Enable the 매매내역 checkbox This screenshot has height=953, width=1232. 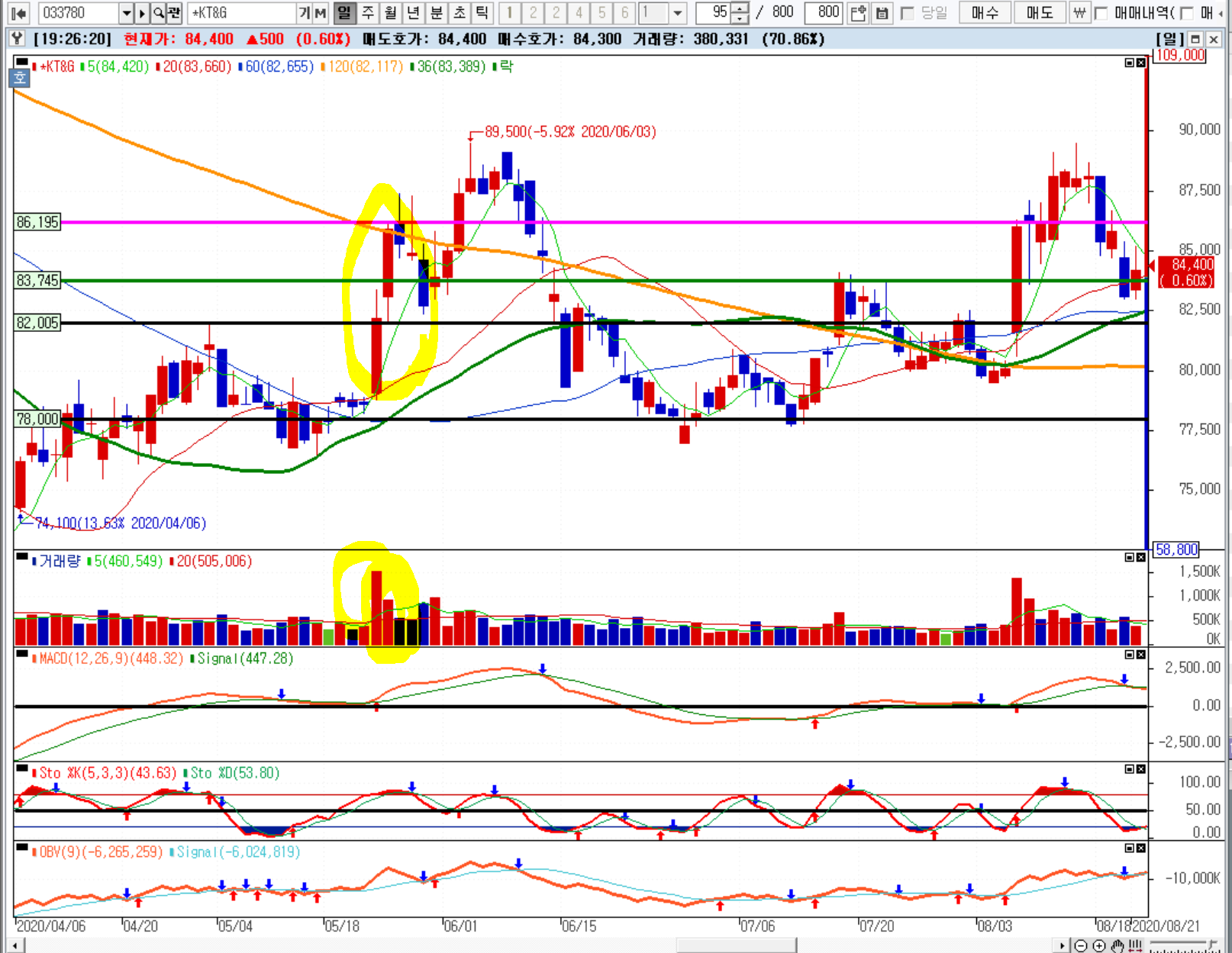[x=1101, y=13]
